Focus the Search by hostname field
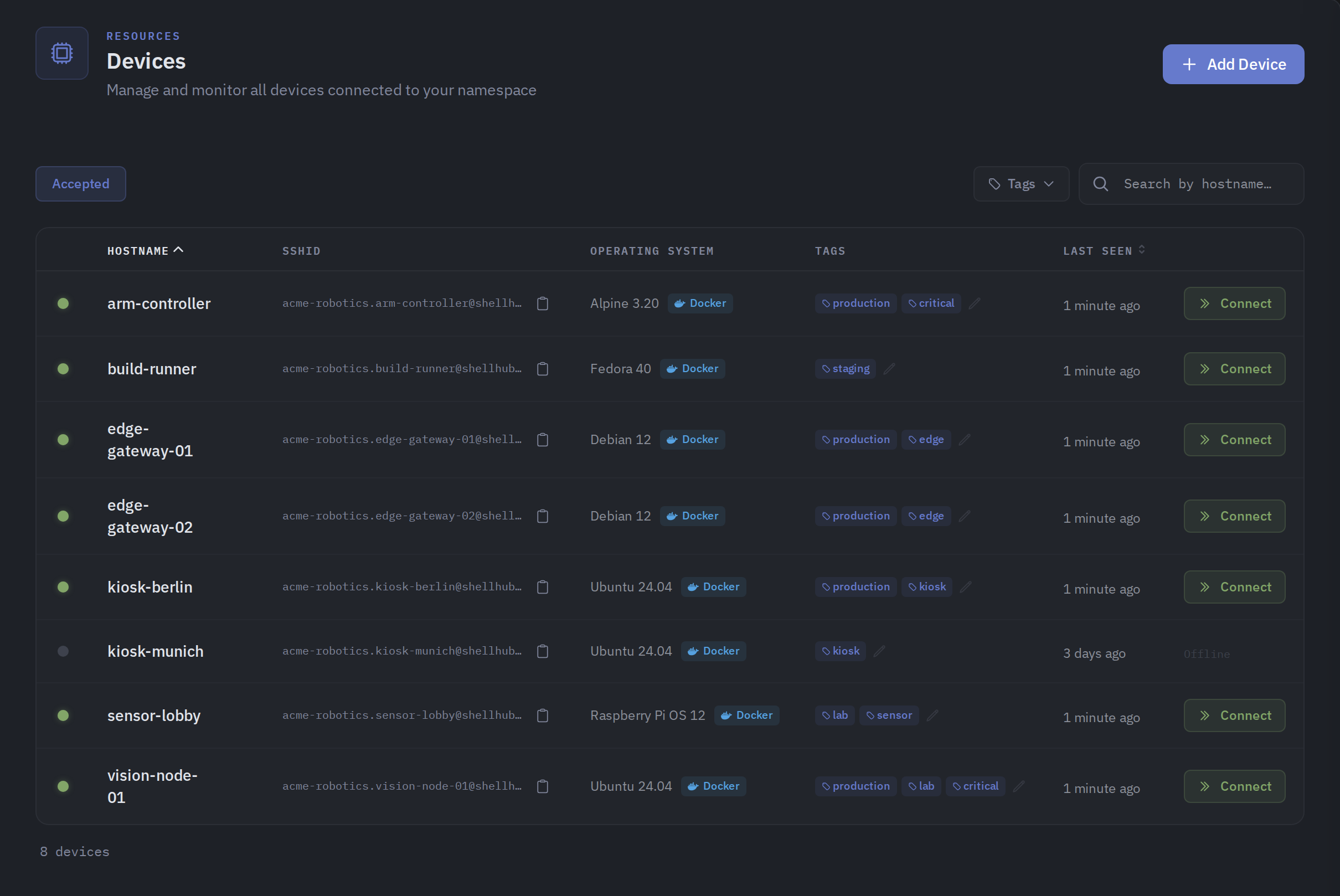The width and height of the screenshot is (1340, 896). pos(1191,184)
